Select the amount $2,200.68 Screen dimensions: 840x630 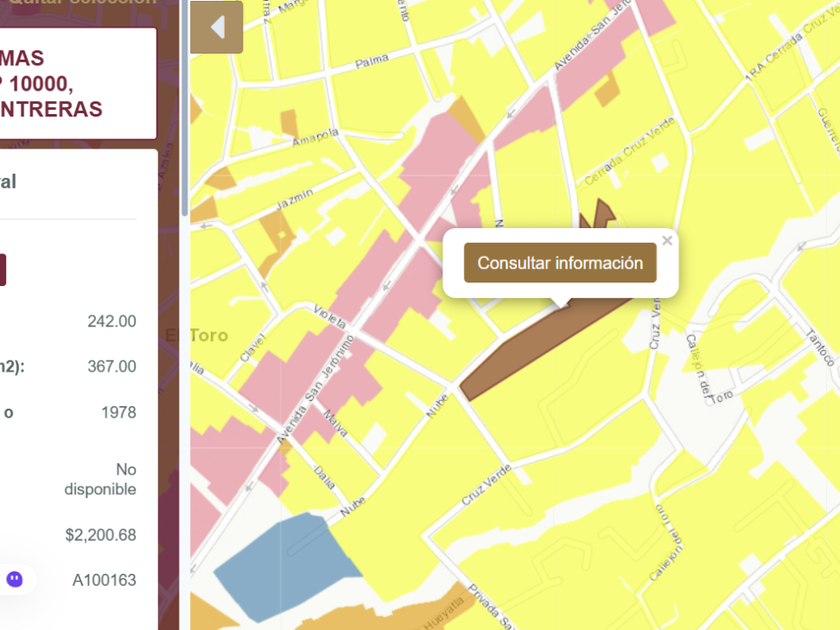pos(101,535)
